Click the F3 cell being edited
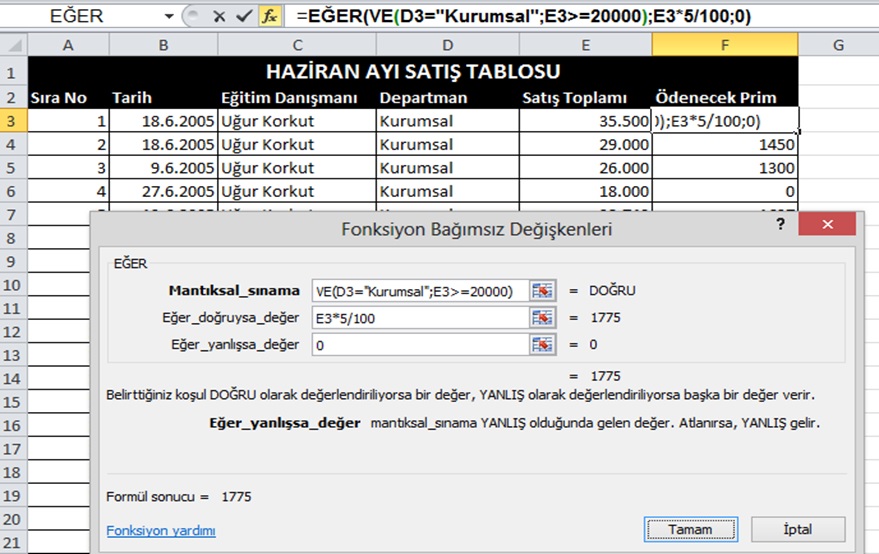 [x=725, y=121]
